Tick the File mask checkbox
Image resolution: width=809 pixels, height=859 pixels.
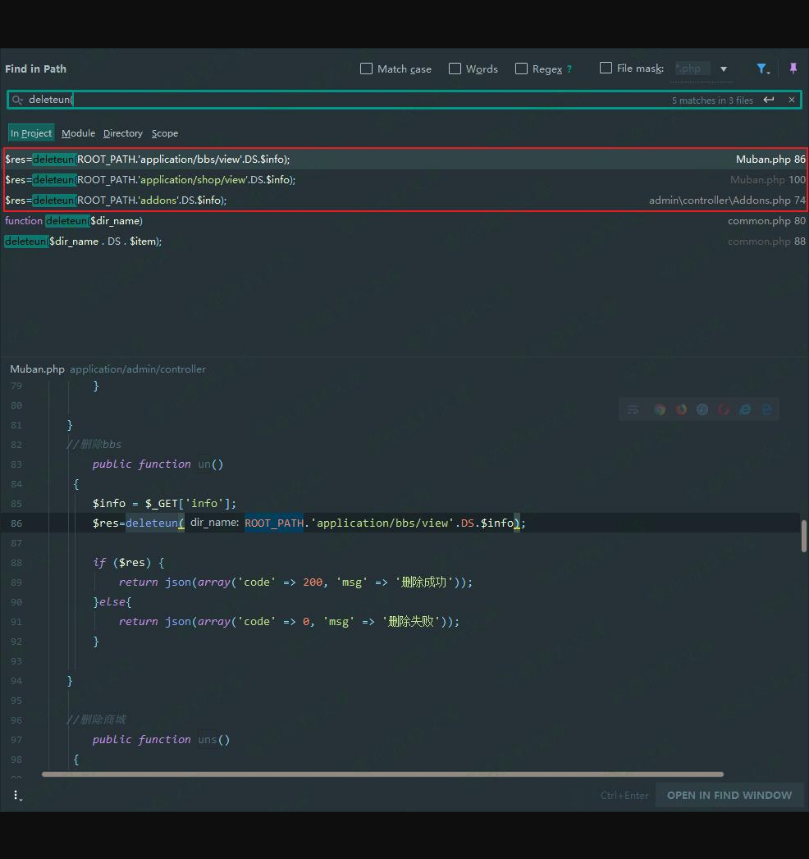(x=606, y=69)
